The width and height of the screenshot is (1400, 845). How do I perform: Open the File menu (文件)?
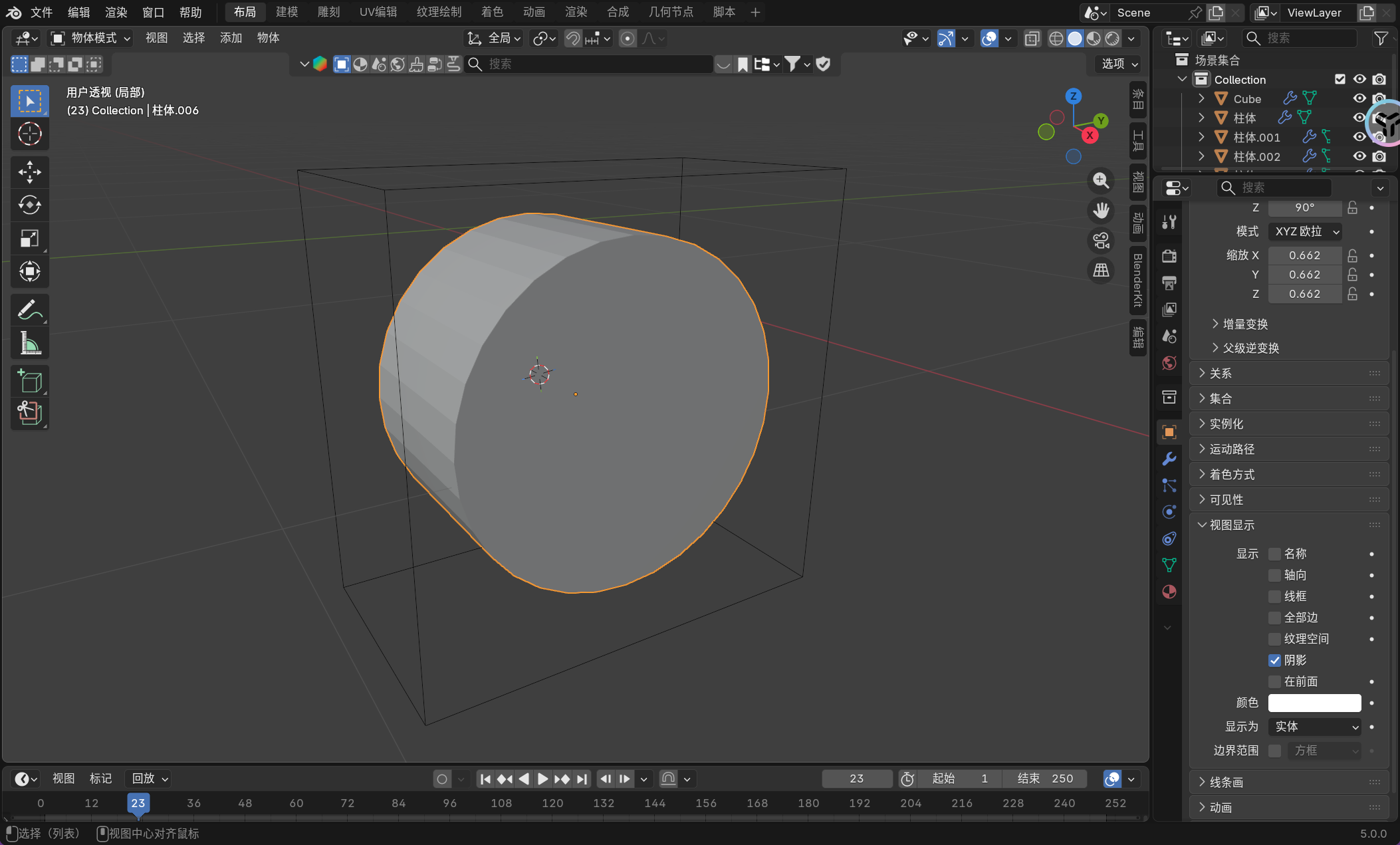pos(41,12)
